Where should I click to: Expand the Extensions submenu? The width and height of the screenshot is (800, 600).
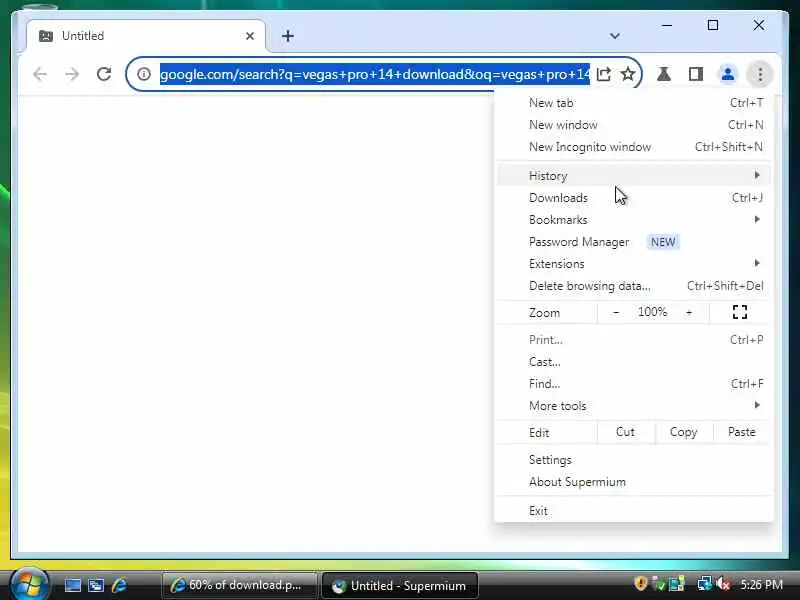[633, 264]
